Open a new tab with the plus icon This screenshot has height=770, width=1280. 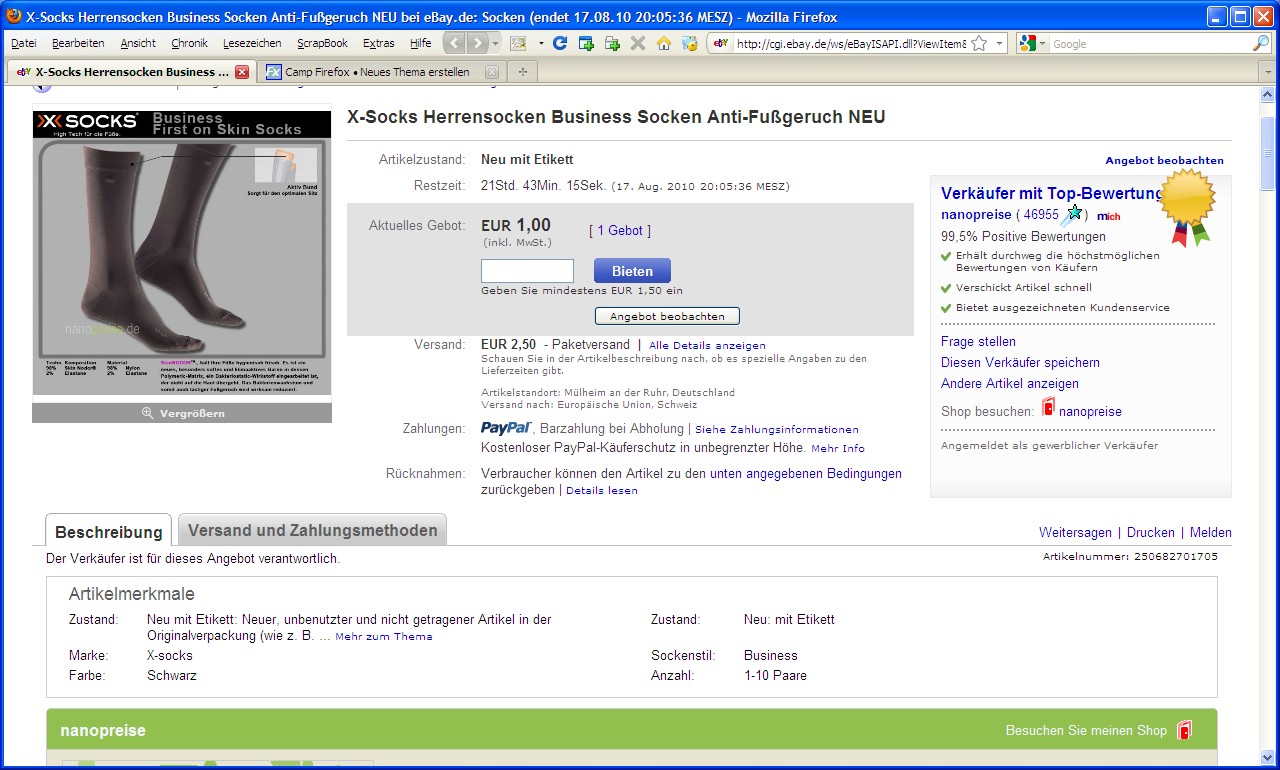pyautogui.click(x=522, y=72)
